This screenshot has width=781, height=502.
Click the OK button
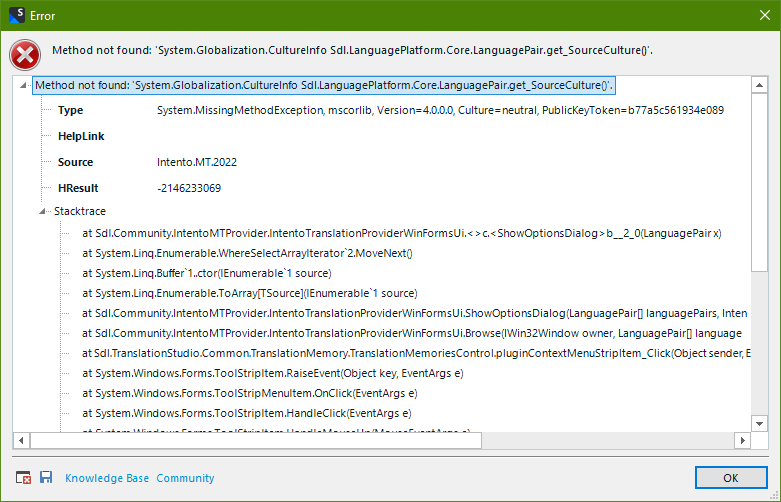click(731, 478)
